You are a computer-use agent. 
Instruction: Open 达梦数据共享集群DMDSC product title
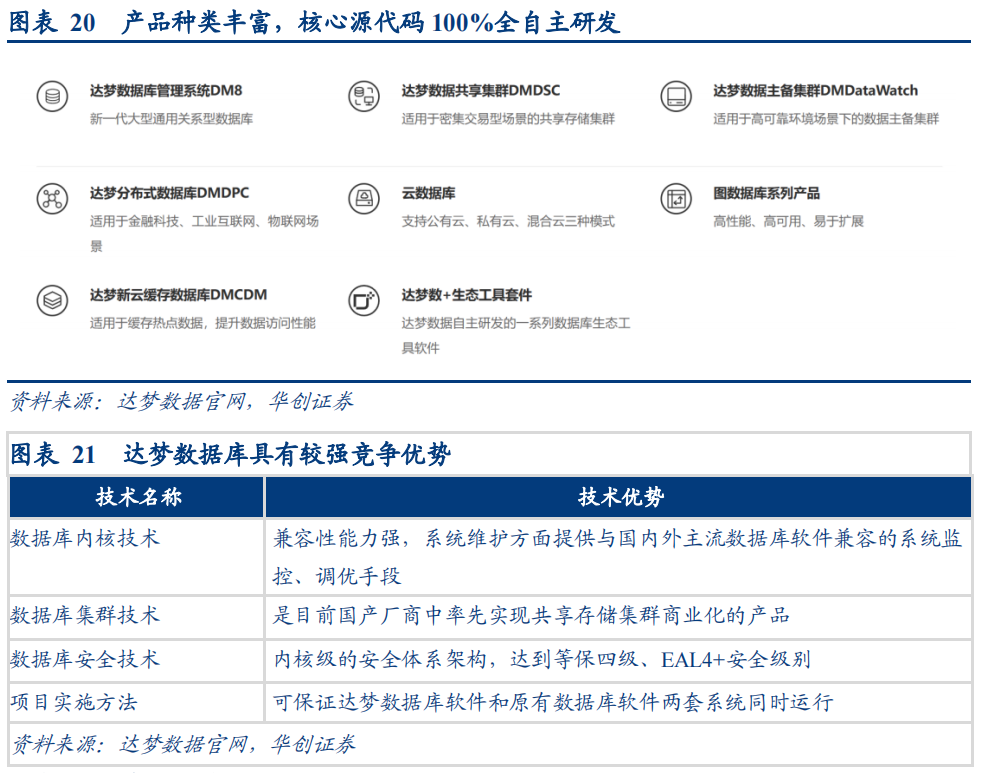[480, 91]
